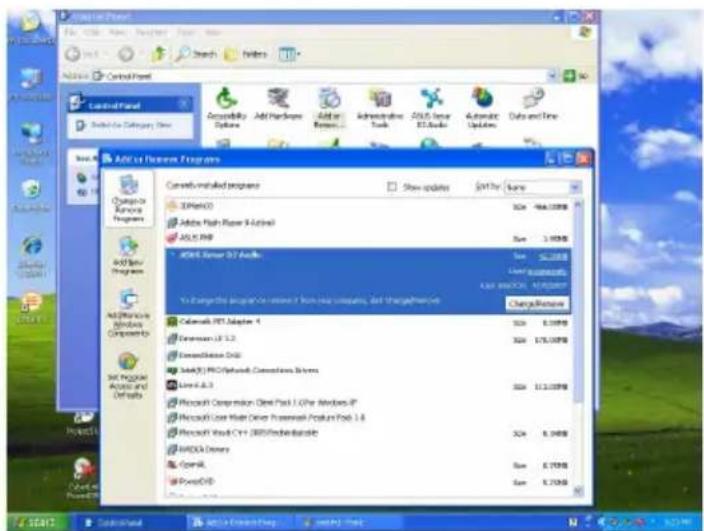The width and height of the screenshot is (704, 531).
Task: Select the My Documents desktop icon
Action: click(31, 28)
